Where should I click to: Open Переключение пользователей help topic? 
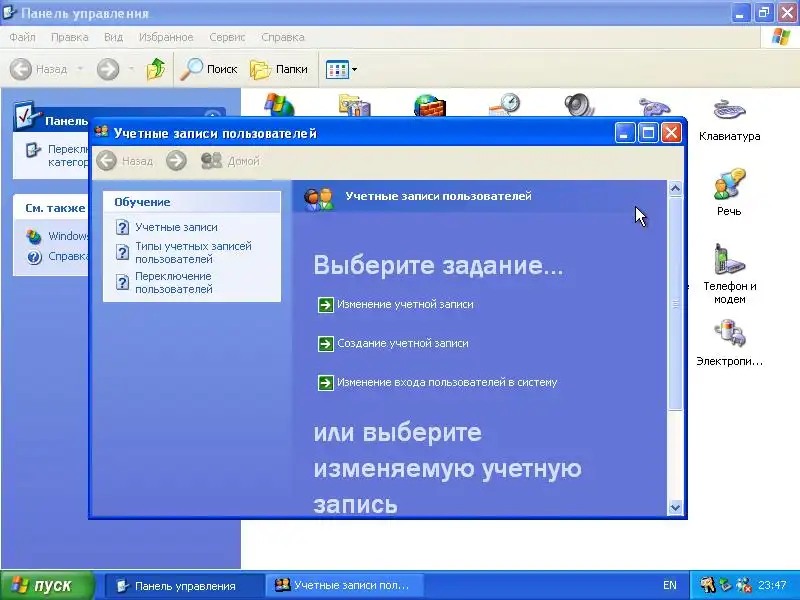click(x=173, y=282)
